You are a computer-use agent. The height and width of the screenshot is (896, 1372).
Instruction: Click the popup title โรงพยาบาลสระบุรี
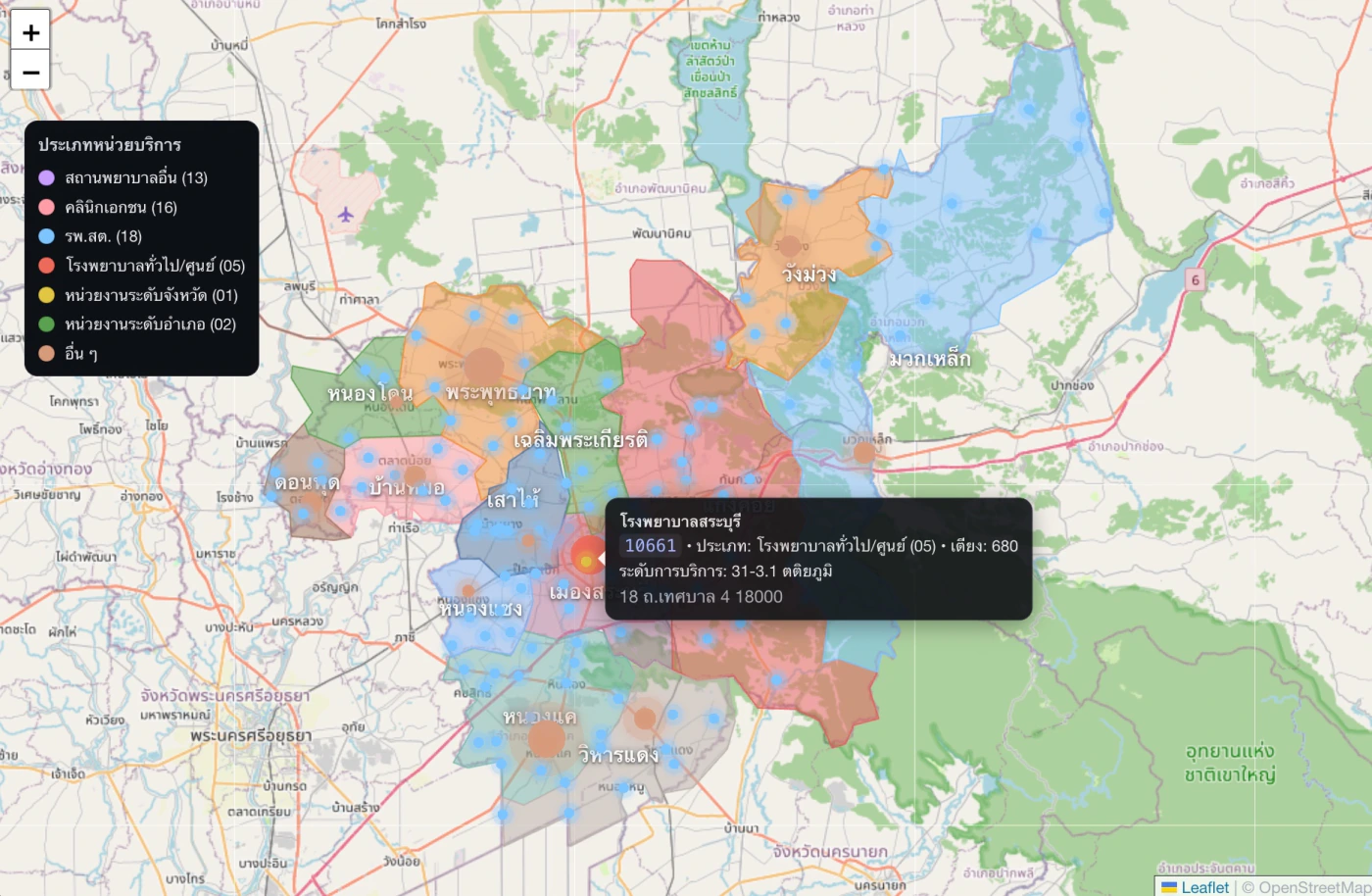[x=680, y=522]
